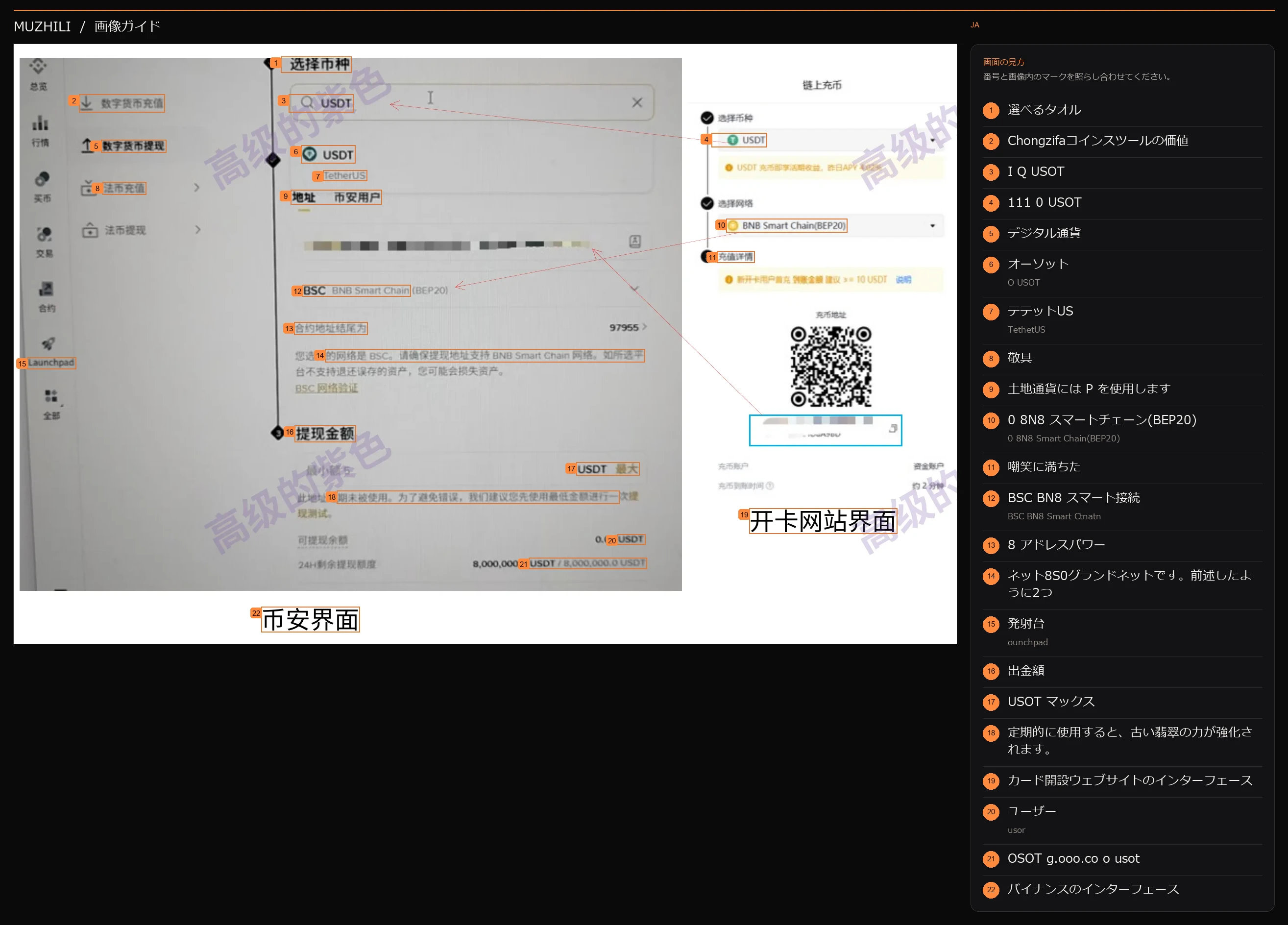Select legend entry 16 出金額

coord(1122,671)
